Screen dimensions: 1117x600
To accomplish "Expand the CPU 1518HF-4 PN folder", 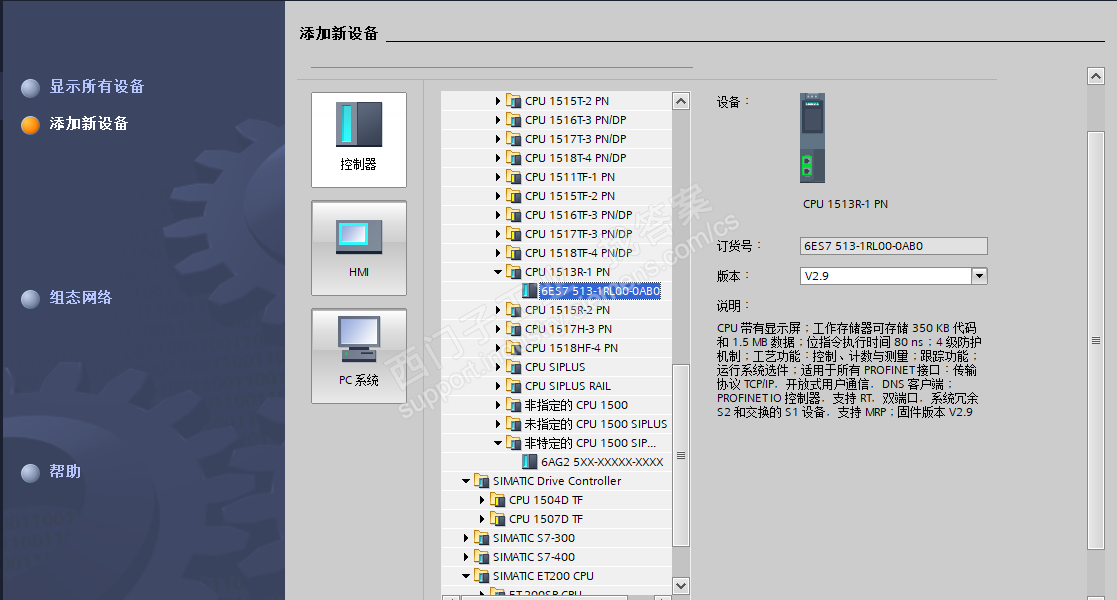I will pyautogui.click(x=498, y=348).
